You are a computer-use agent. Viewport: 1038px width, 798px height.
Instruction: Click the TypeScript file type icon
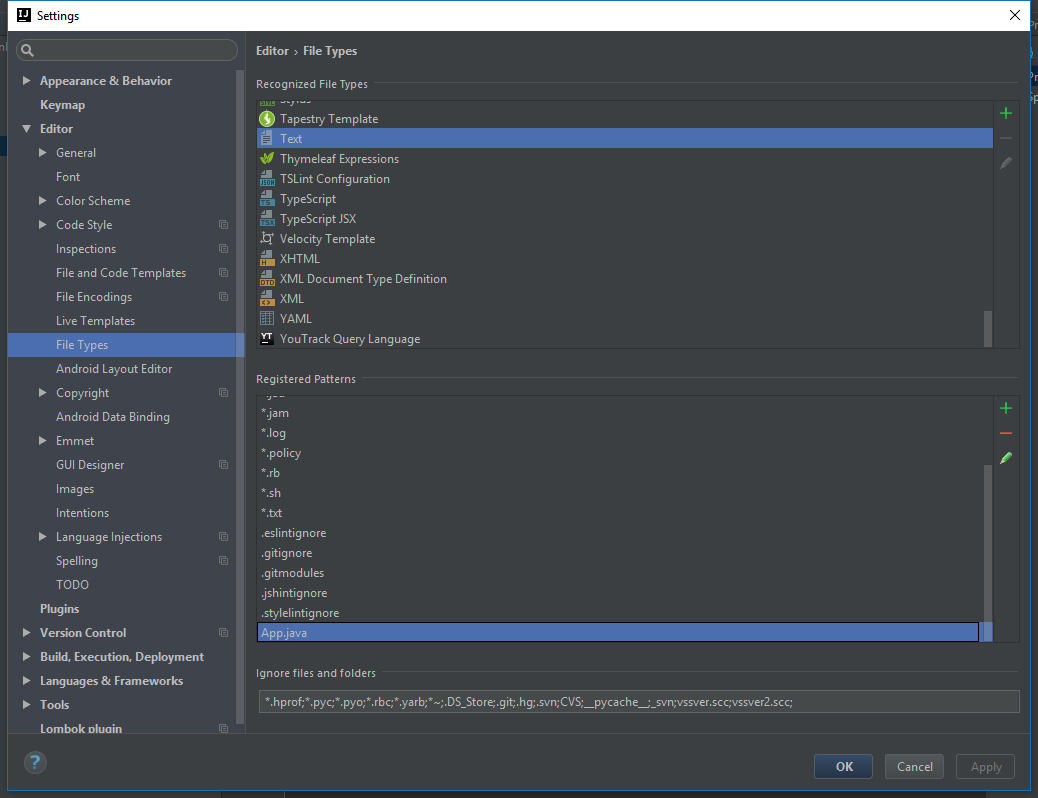(267, 199)
